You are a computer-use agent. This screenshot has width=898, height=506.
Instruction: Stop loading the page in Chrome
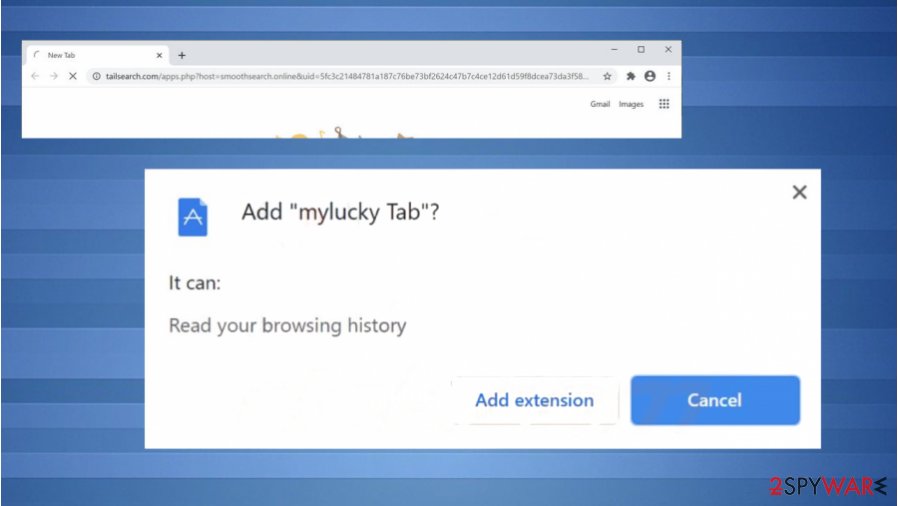(73, 76)
